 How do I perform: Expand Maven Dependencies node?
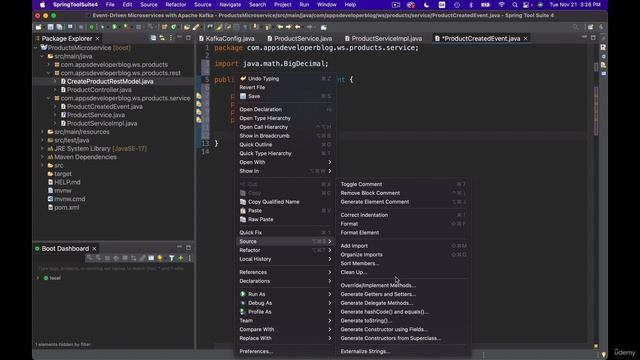point(42,157)
